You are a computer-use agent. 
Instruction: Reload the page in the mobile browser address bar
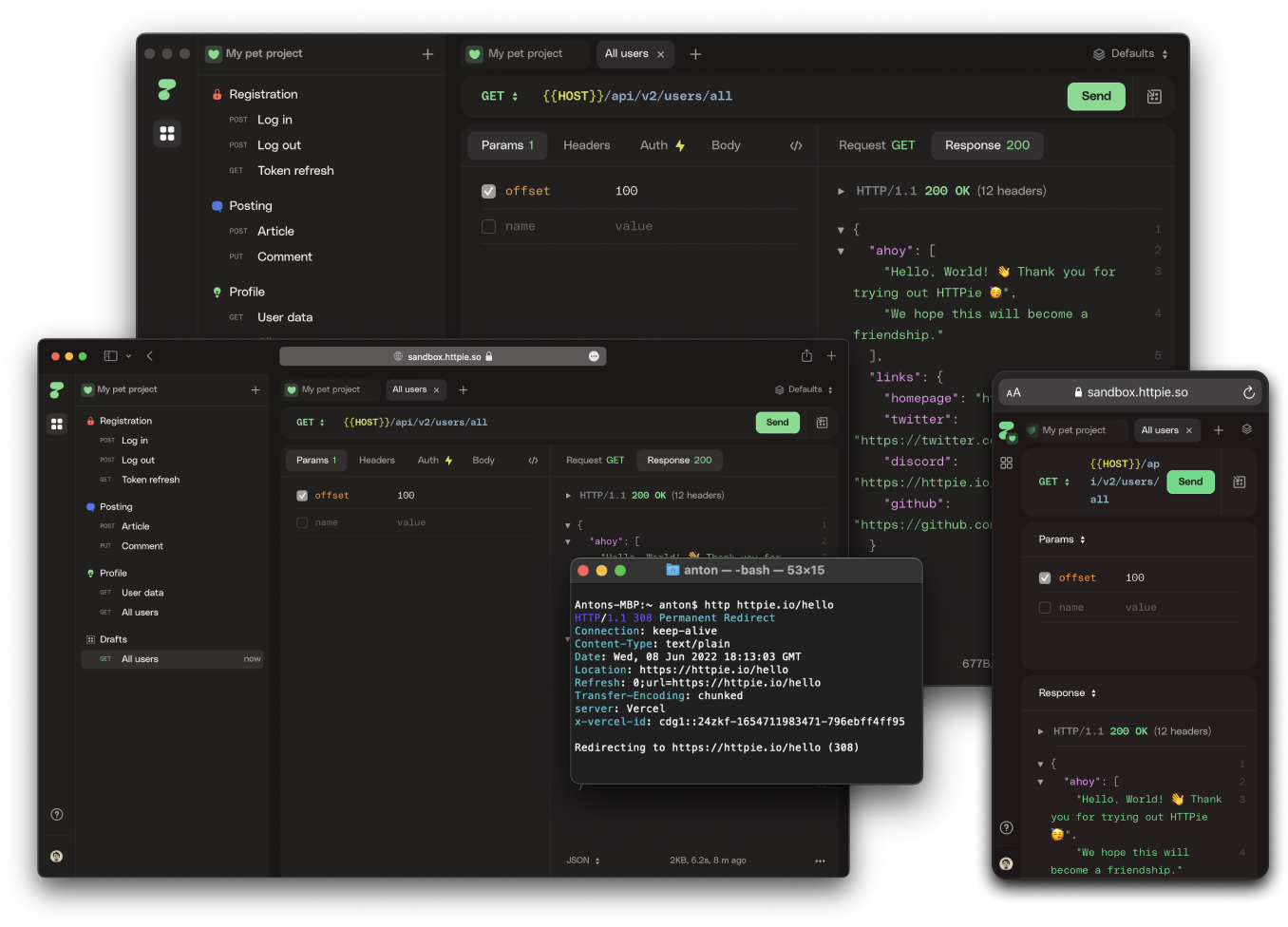pos(1248,392)
